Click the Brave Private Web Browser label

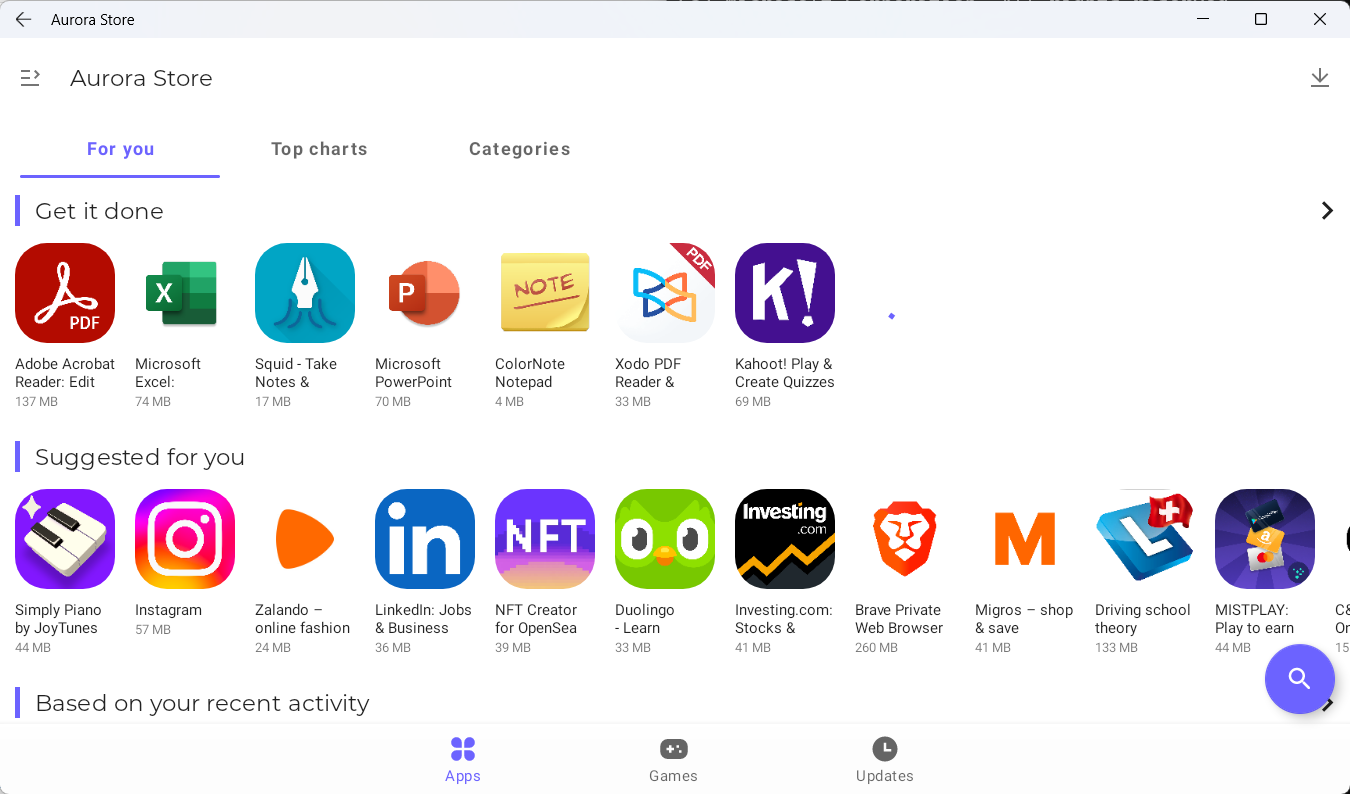pos(899,619)
